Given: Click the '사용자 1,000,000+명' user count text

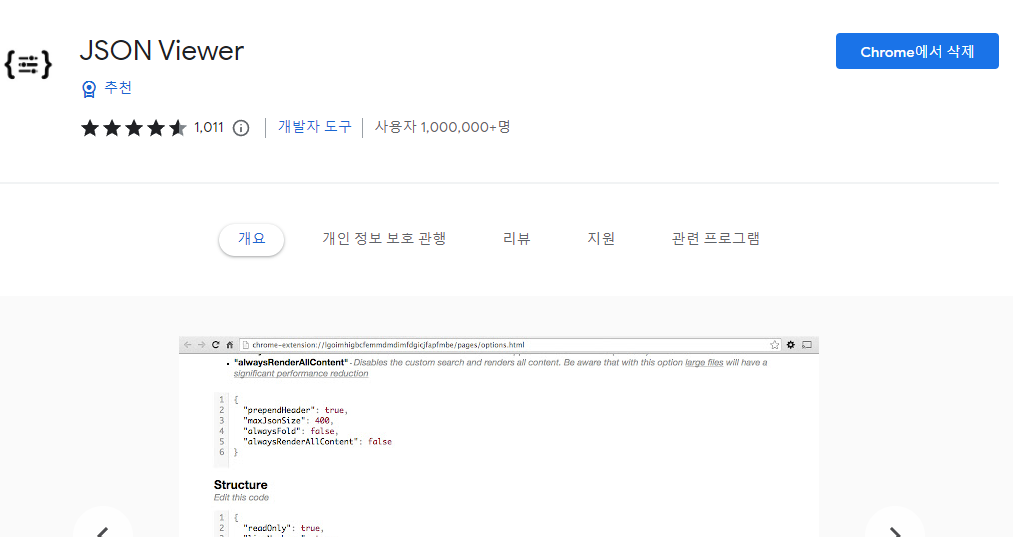Looking at the screenshot, I should click(x=443, y=127).
